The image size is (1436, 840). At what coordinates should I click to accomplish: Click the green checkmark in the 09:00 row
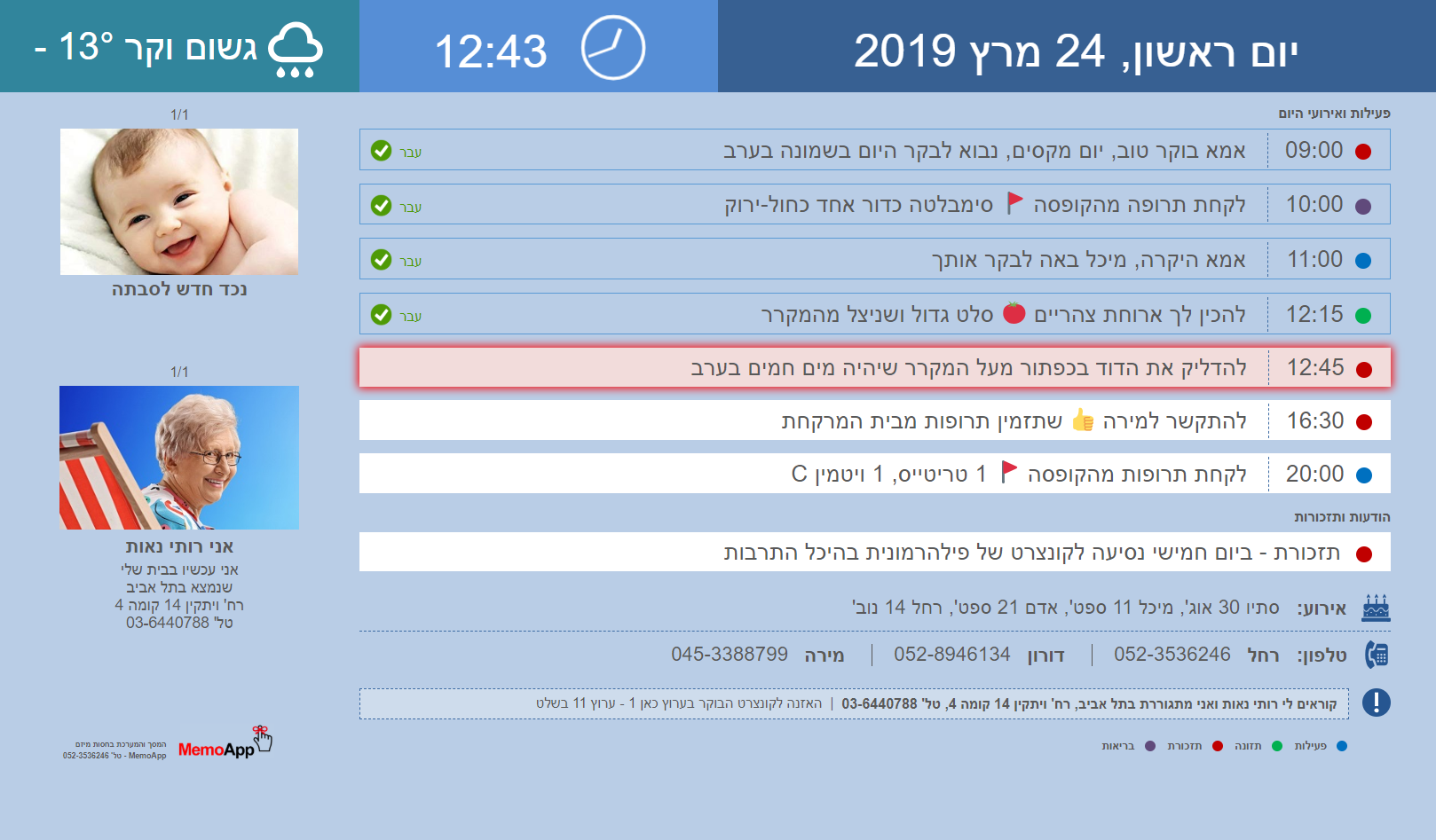pyautogui.click(x=381, y=151)
